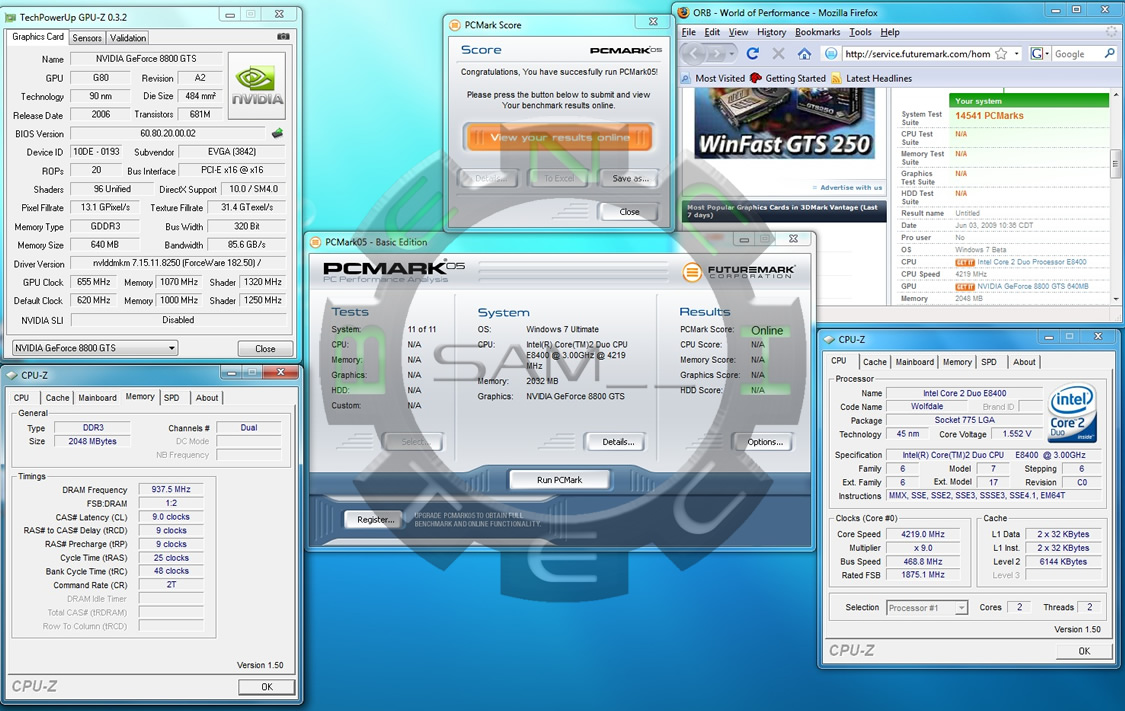Open the Processor #1 selection dropdown

coord(927,608)
